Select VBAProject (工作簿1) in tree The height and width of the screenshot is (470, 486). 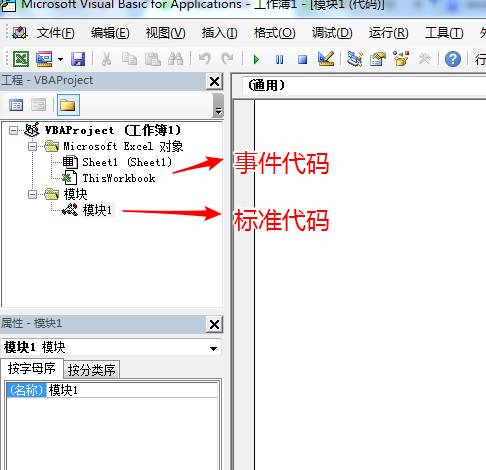pos(113,130)
